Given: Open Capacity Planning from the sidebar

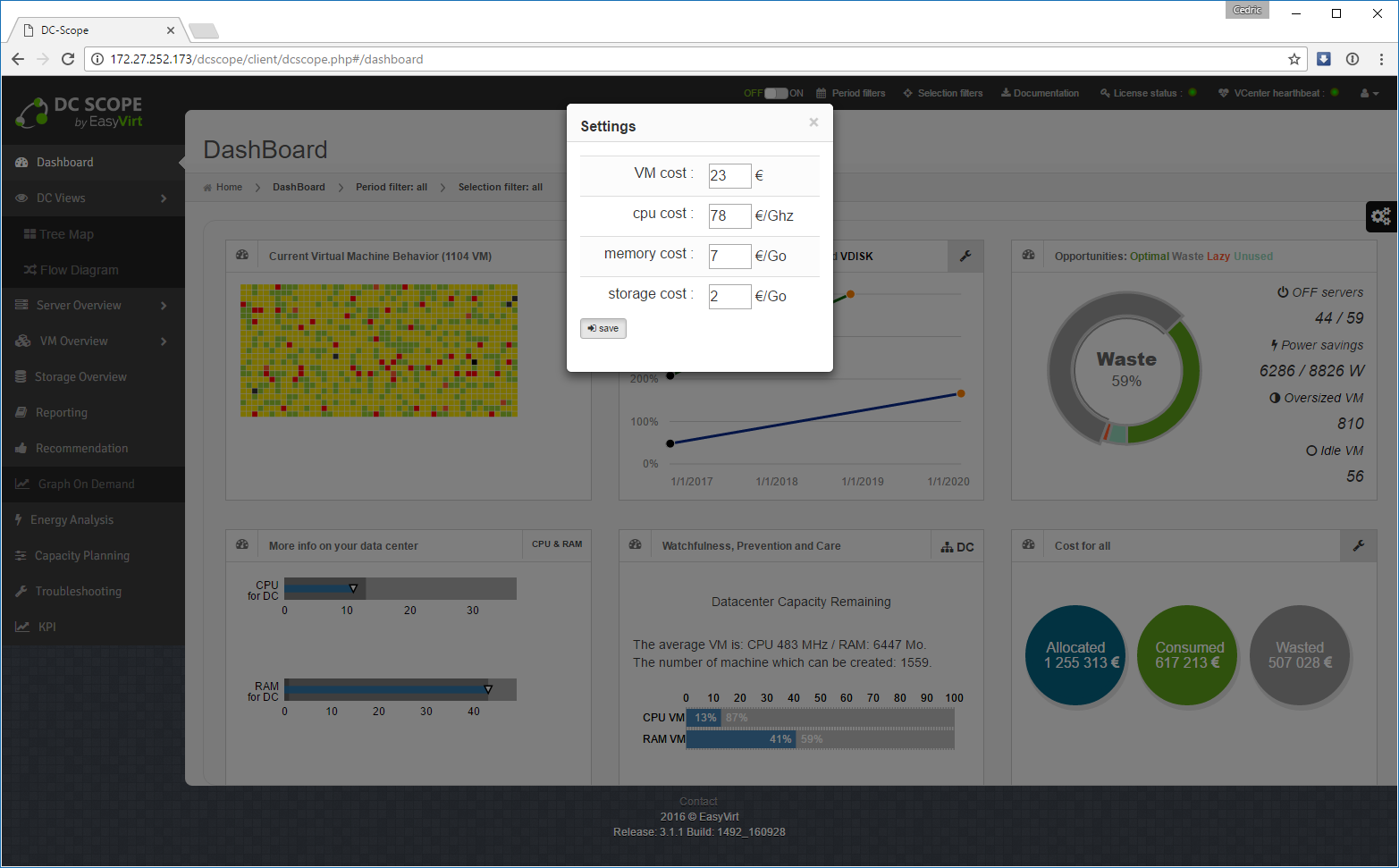Looking at the screenshot, I should [82, 556].
